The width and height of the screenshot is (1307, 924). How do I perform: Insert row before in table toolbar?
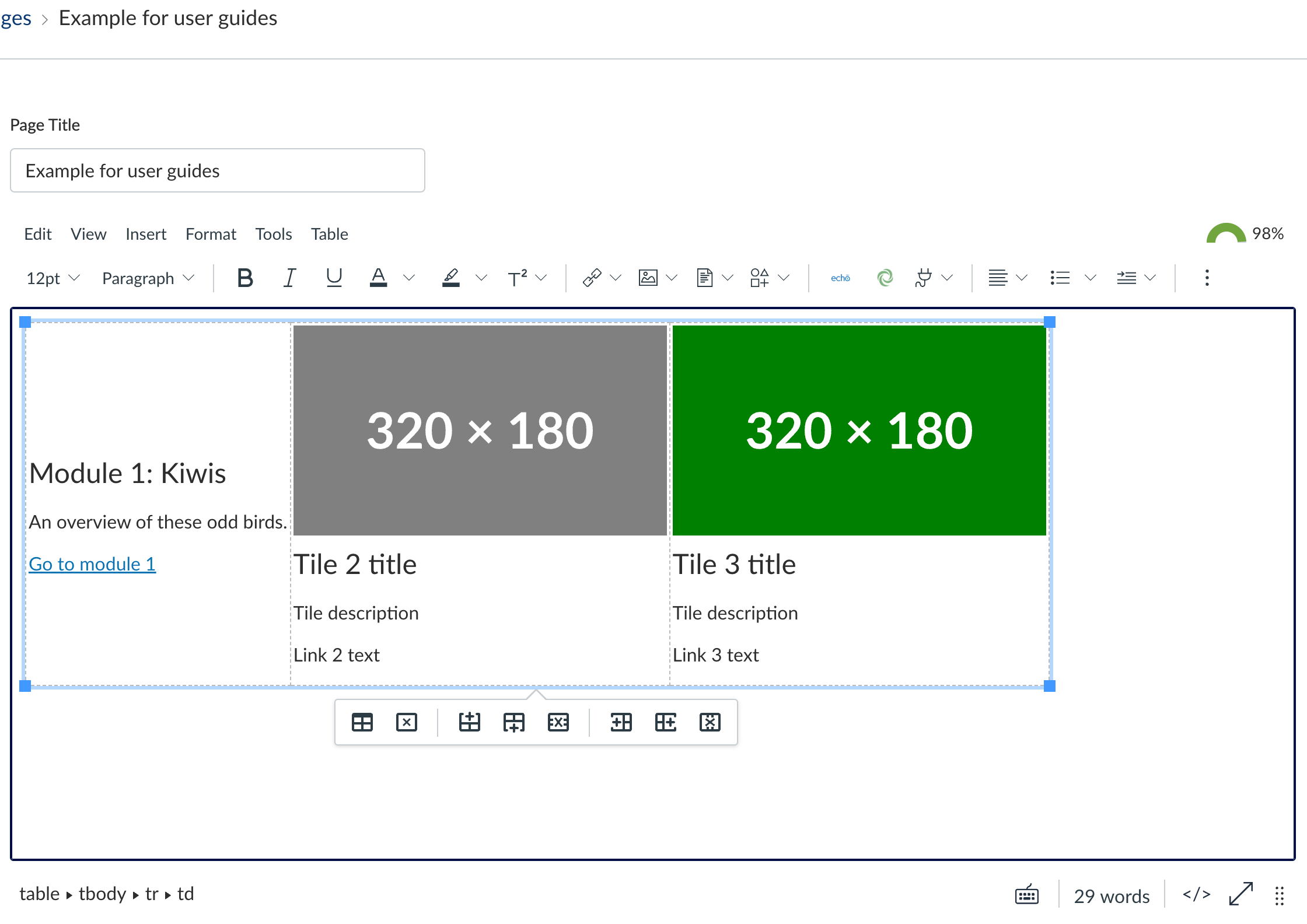[x=469, y=723]
